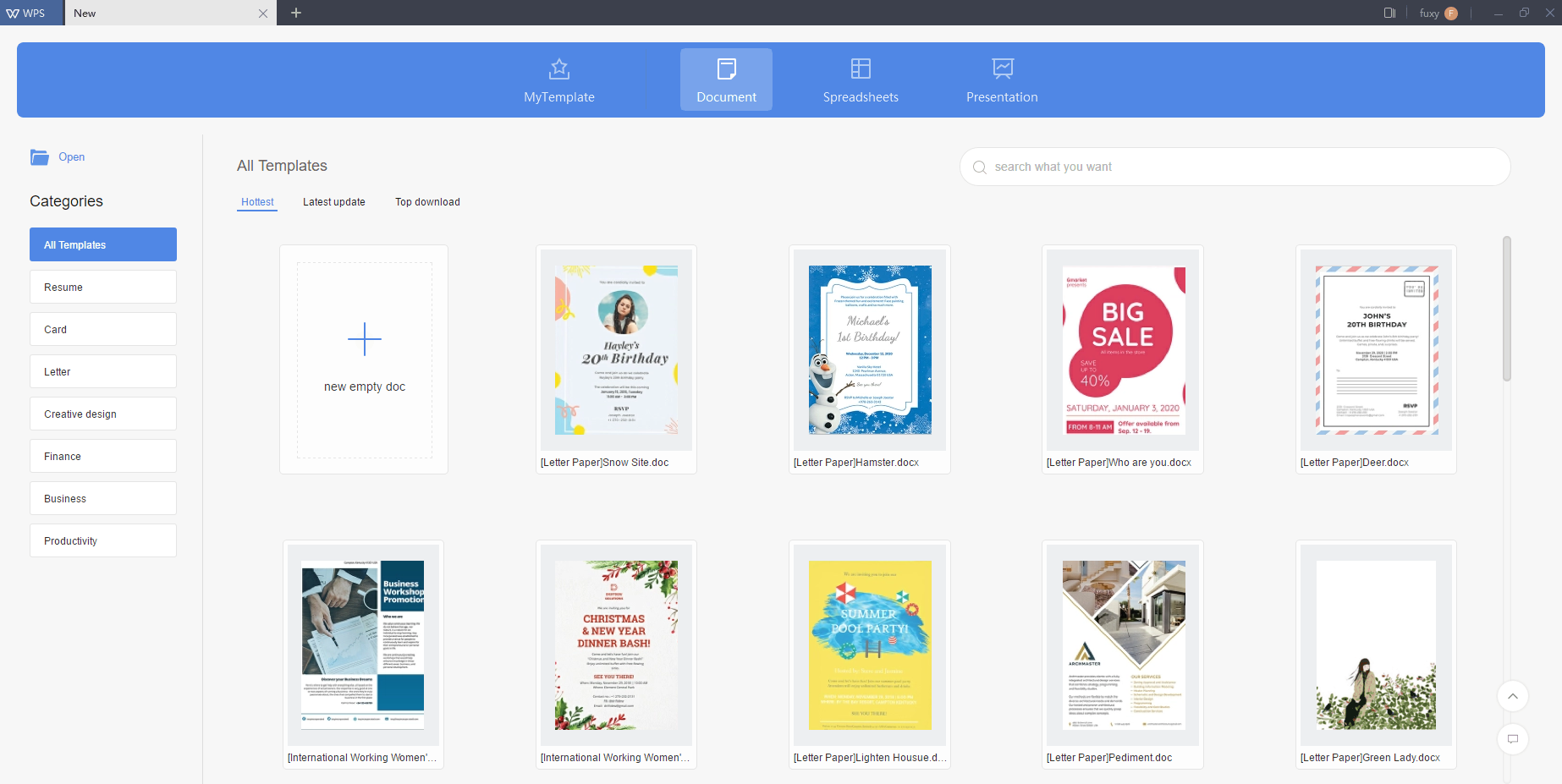Select the Spreadsheets grid icon

pyautogui.click(x=861, y=69)
